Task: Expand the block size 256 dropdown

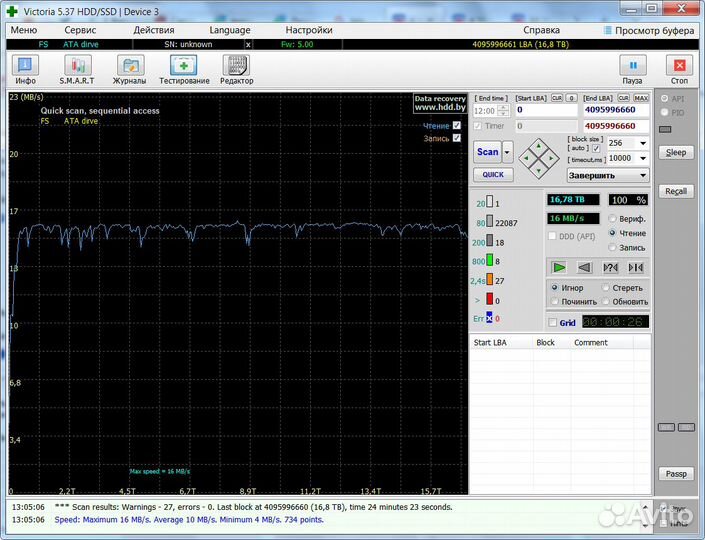Action: 642,143
